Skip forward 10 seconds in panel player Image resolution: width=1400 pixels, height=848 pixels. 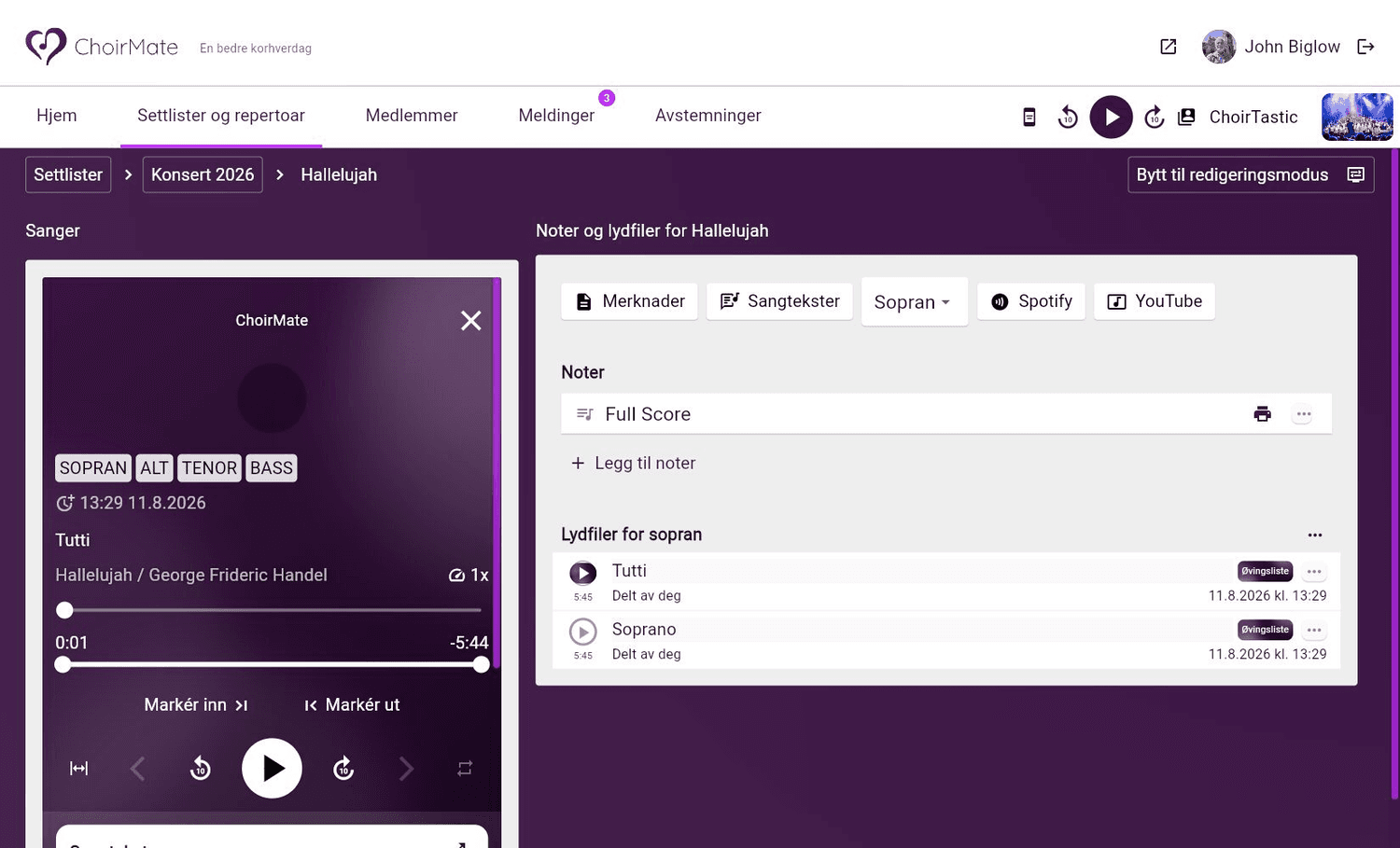(x=343, y=769)
